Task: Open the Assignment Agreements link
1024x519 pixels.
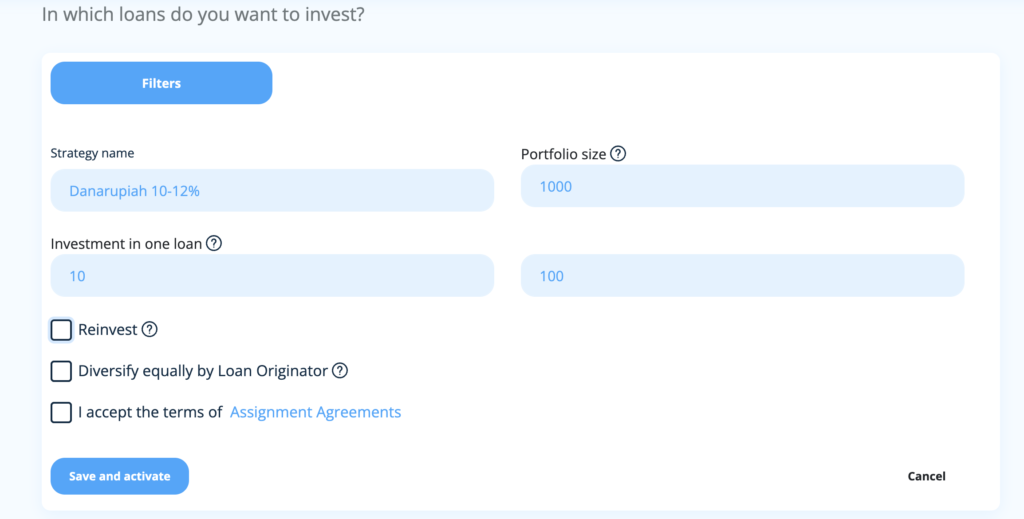Action: click(x=315, y=412)
